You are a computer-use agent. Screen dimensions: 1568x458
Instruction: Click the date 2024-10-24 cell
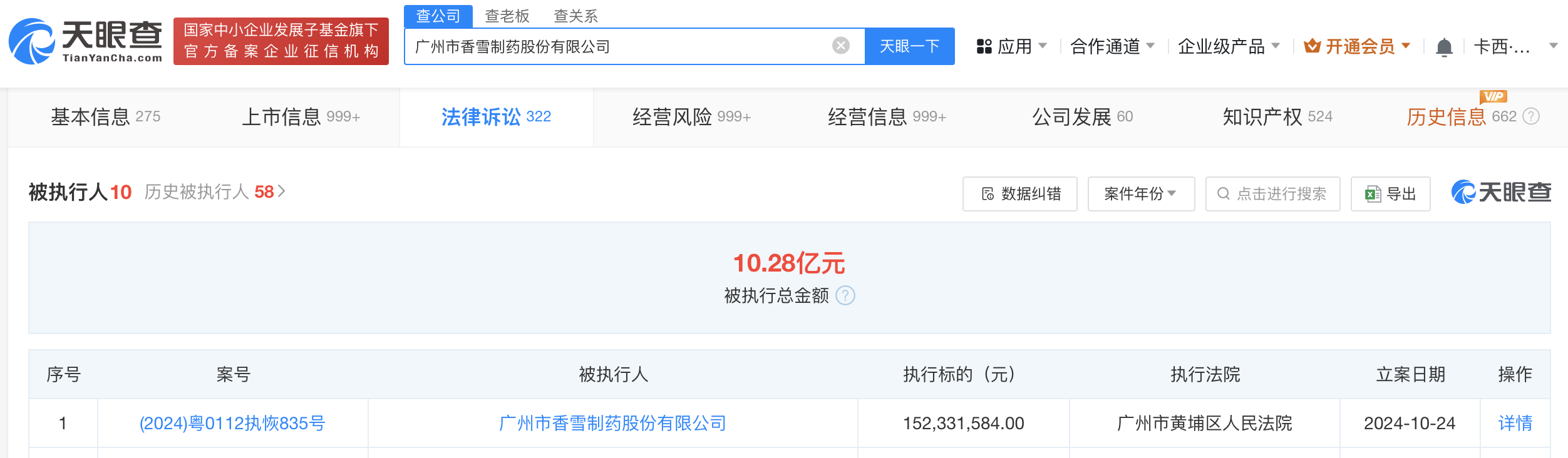click(x=1410, y=424)
